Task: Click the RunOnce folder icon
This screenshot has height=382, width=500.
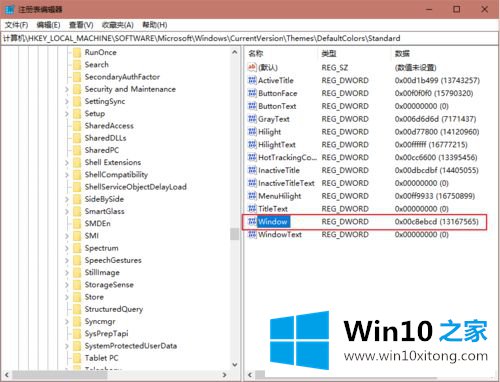Action: 77,52
